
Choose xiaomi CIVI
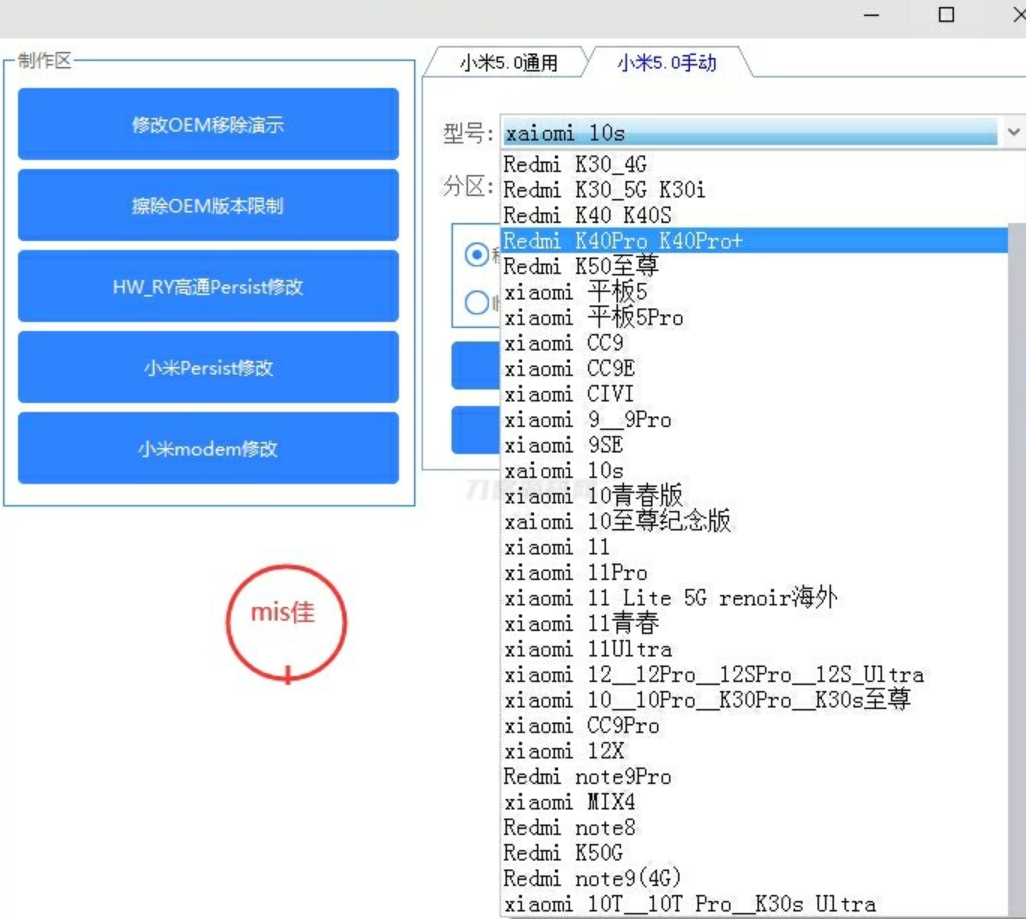click(x=754, y=394)
